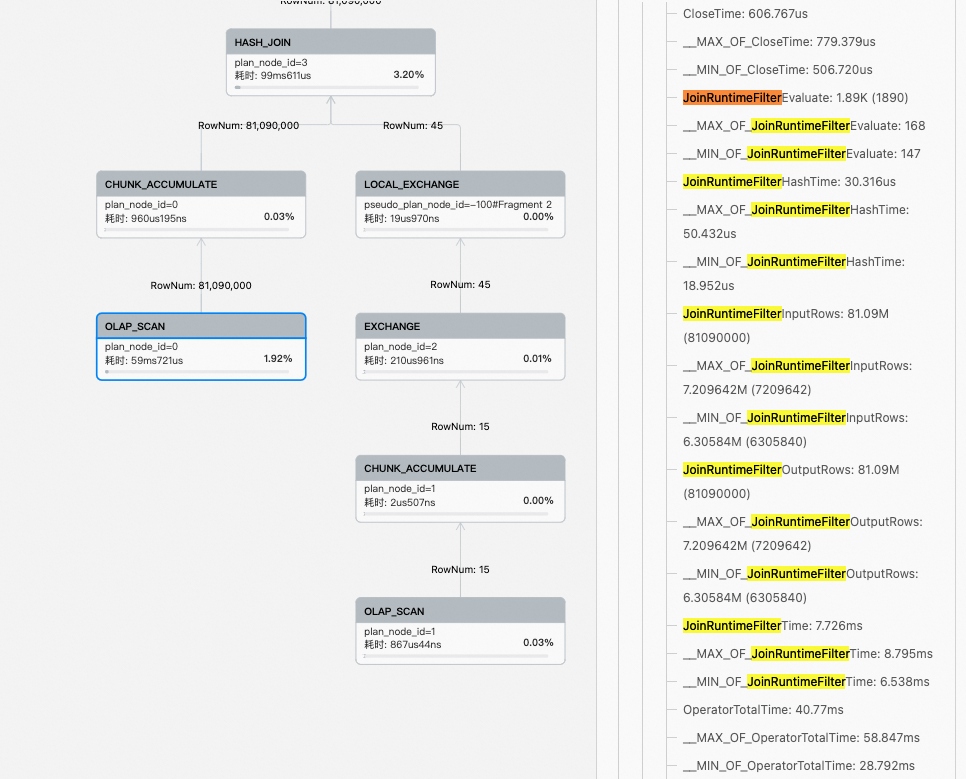Select __MAX_OF_JoinRuntimeFilterEvaluate: 168 entry
Image resolution: width=966 pixels, height=779 pixels.
tap(804, 126)
